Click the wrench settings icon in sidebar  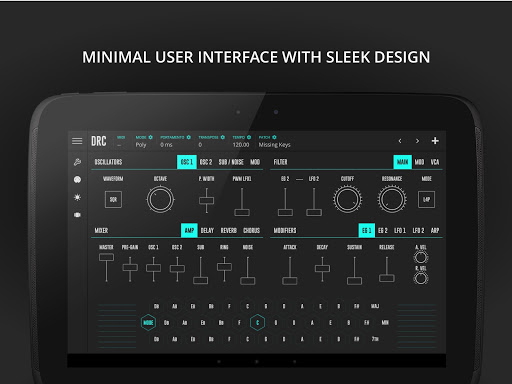tap(77, 162)
